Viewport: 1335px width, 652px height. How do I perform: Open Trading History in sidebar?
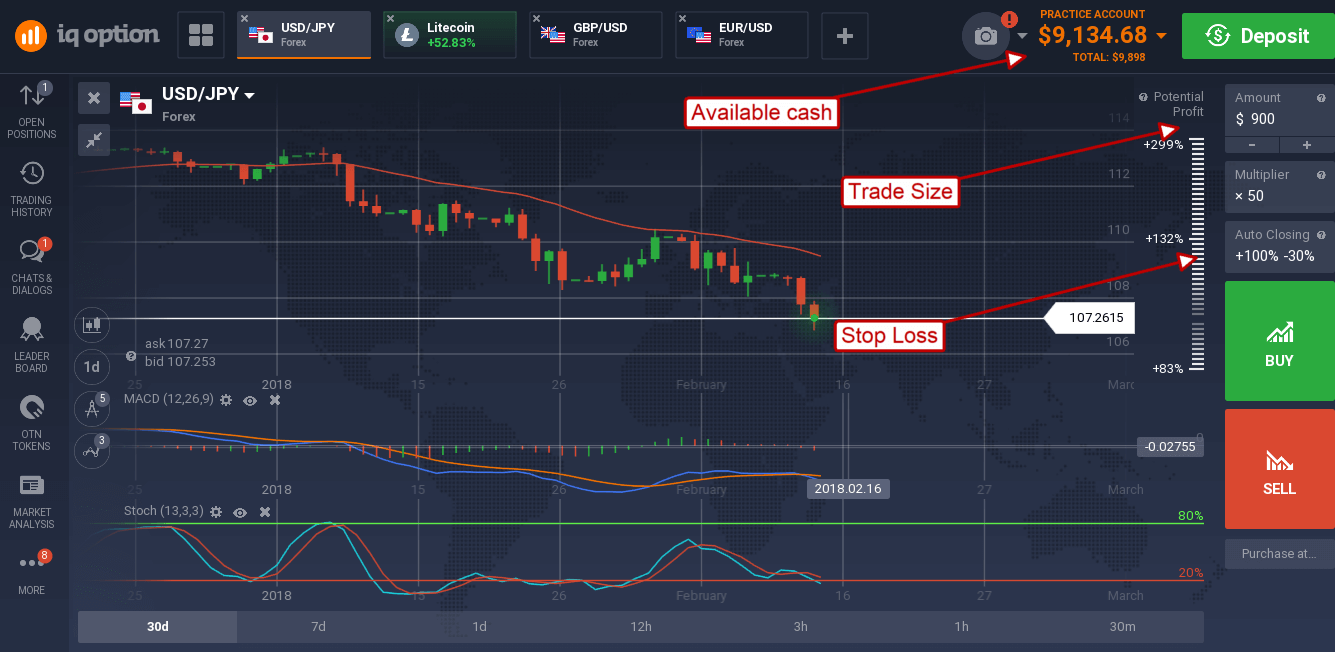(x=32, y=190)
